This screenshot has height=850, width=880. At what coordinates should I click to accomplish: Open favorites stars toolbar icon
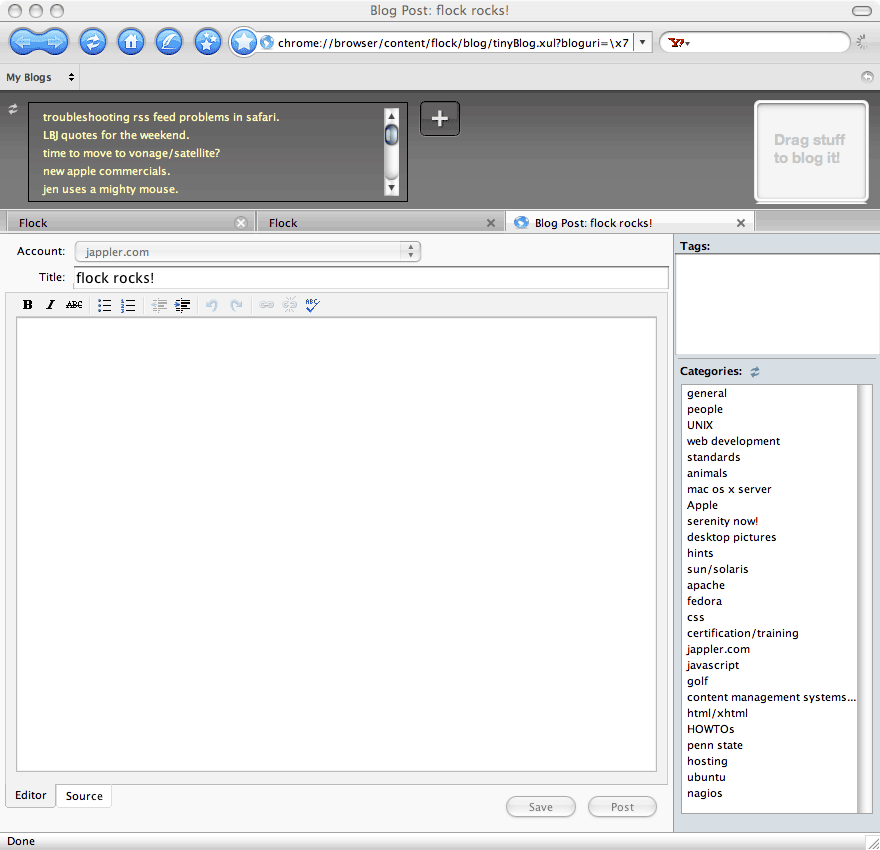tap(208, 42)
